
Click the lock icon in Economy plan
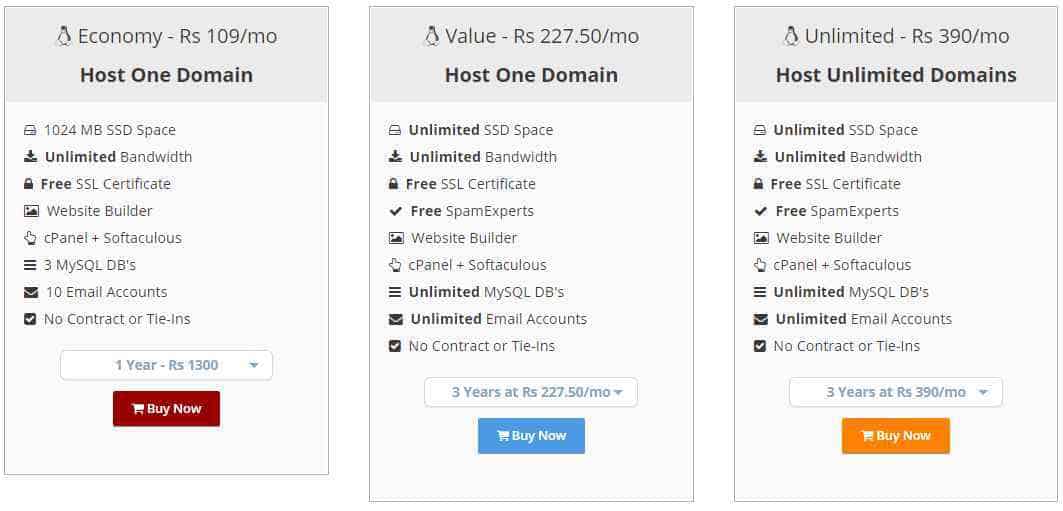click(28, 184)
